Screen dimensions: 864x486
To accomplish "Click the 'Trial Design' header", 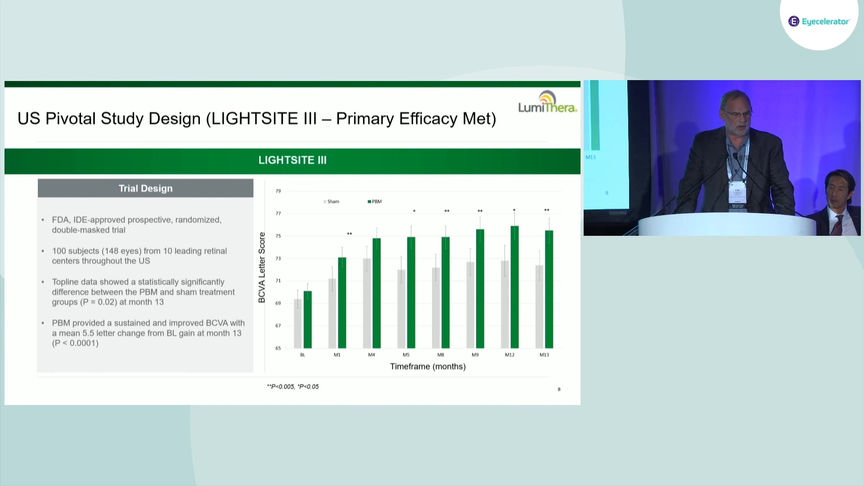I will coord(145,188).
